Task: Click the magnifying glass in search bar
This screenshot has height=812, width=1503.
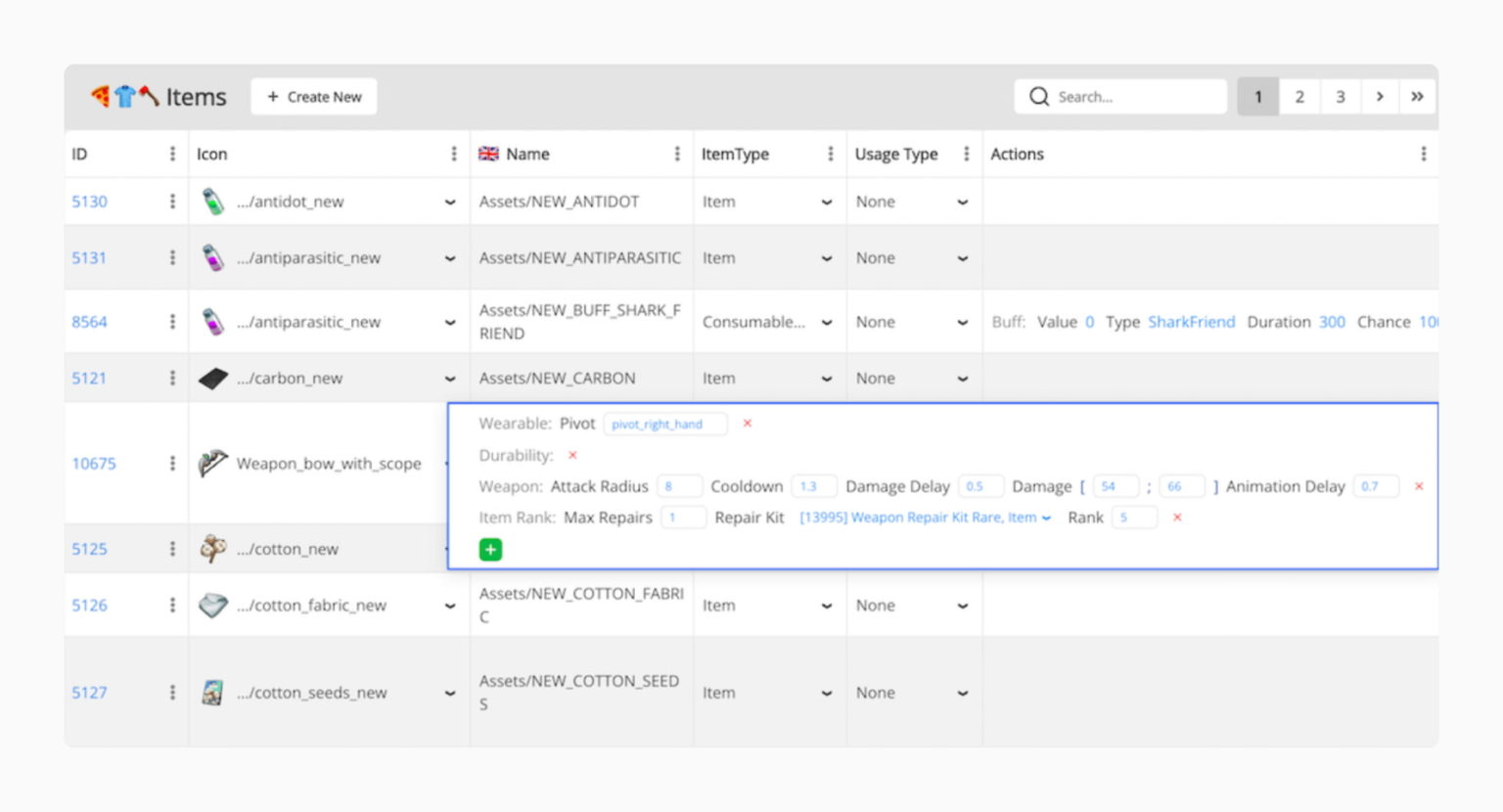Action: [x=1038, y=96]
